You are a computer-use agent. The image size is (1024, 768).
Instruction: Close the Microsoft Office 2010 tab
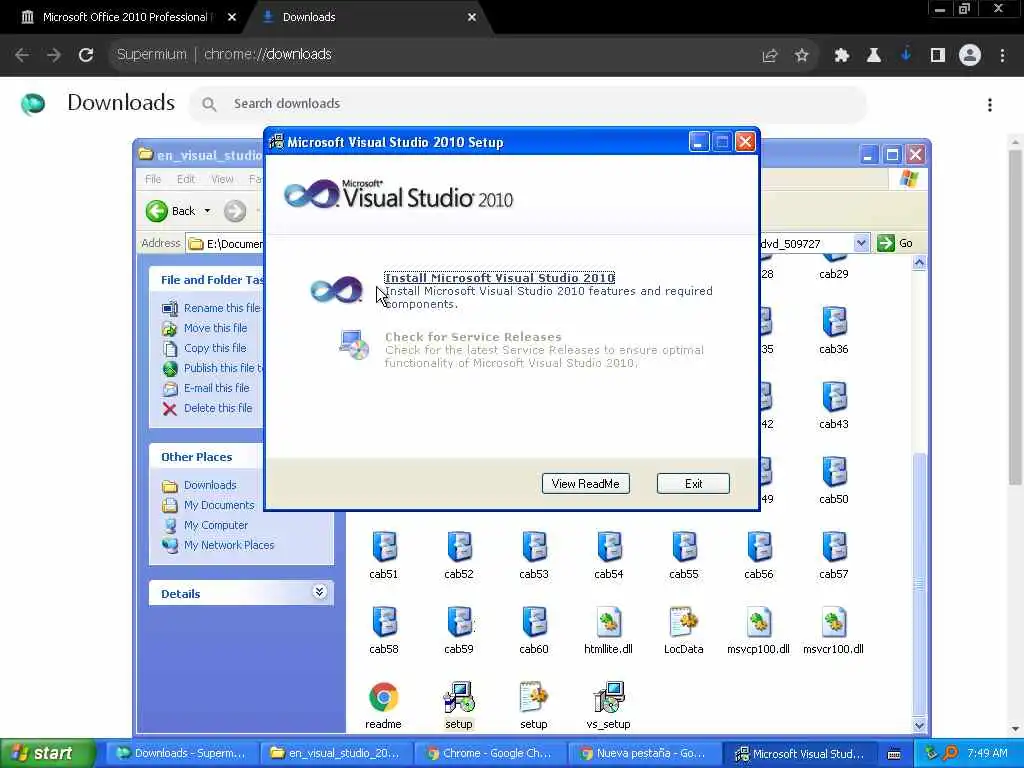pos(232,18)
